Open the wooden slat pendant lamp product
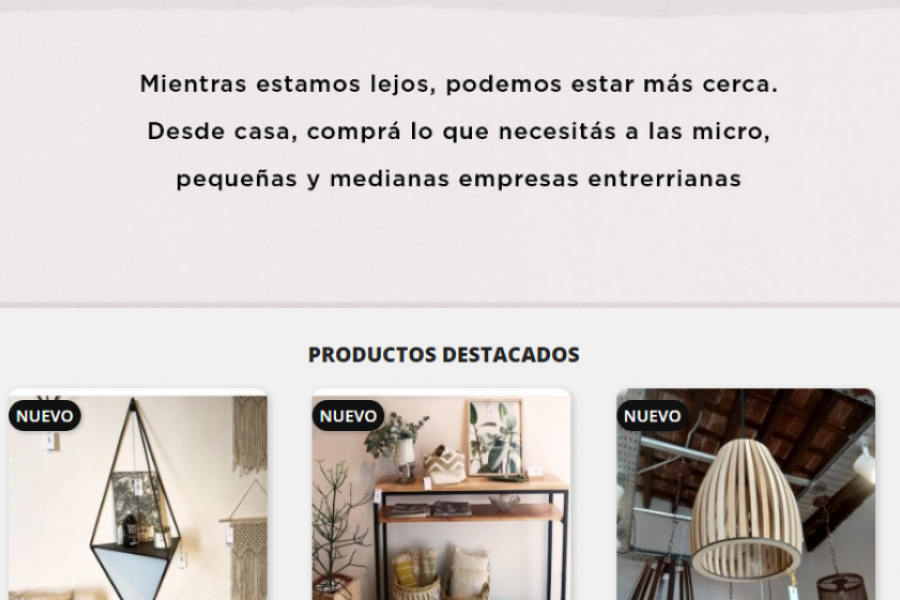 tap(746, 495)
